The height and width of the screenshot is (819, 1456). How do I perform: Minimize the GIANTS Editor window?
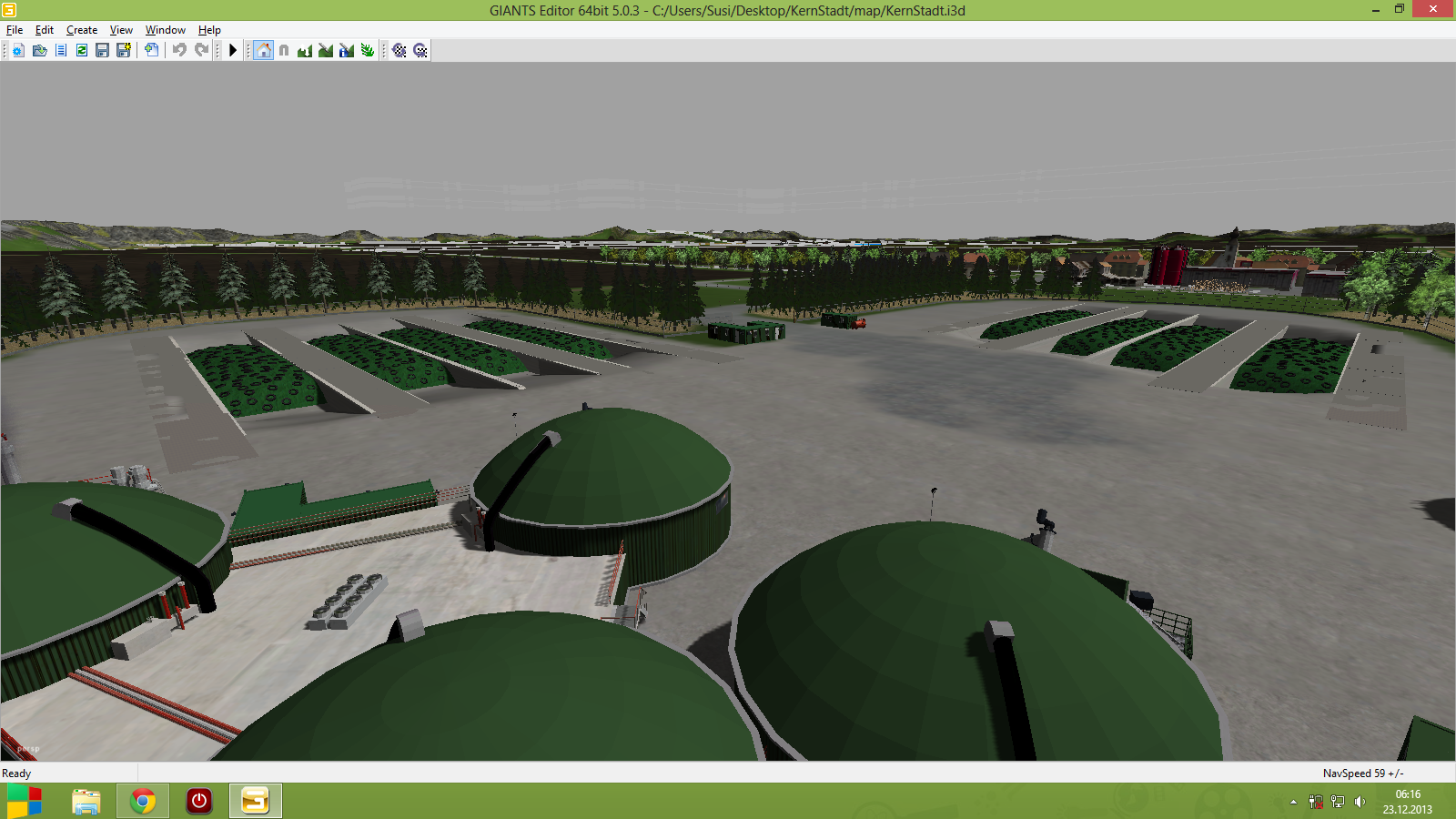pos(1376,10)
